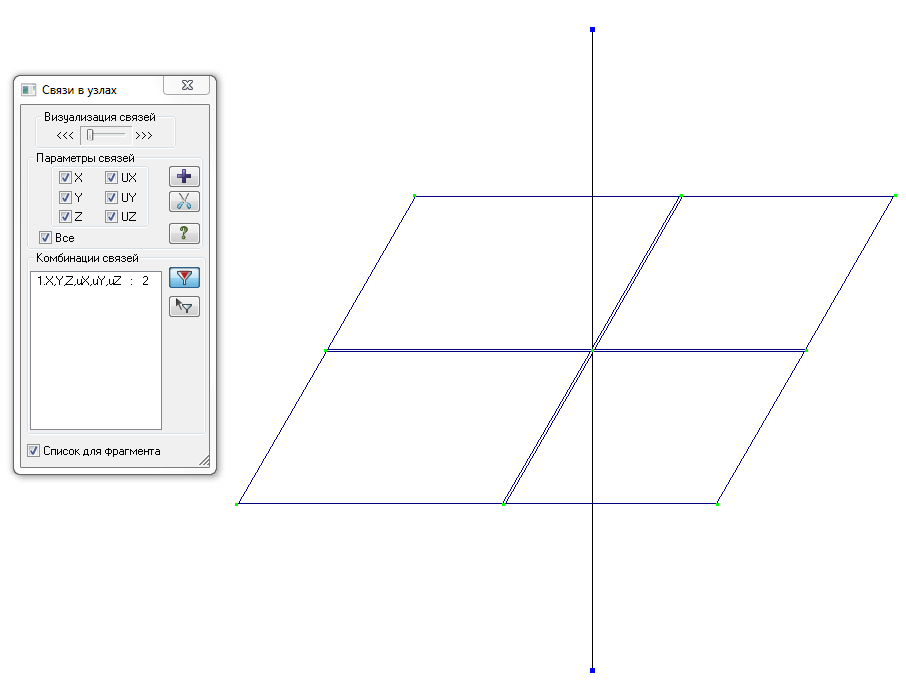The image size is (906, 690).
Task: Click <<< to decrease restraint visualization
Action: (x=65, y=135)
